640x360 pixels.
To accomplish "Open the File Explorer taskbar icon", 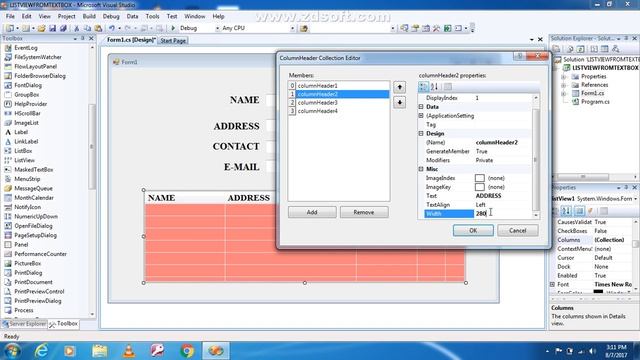I will tap(100, 351).
